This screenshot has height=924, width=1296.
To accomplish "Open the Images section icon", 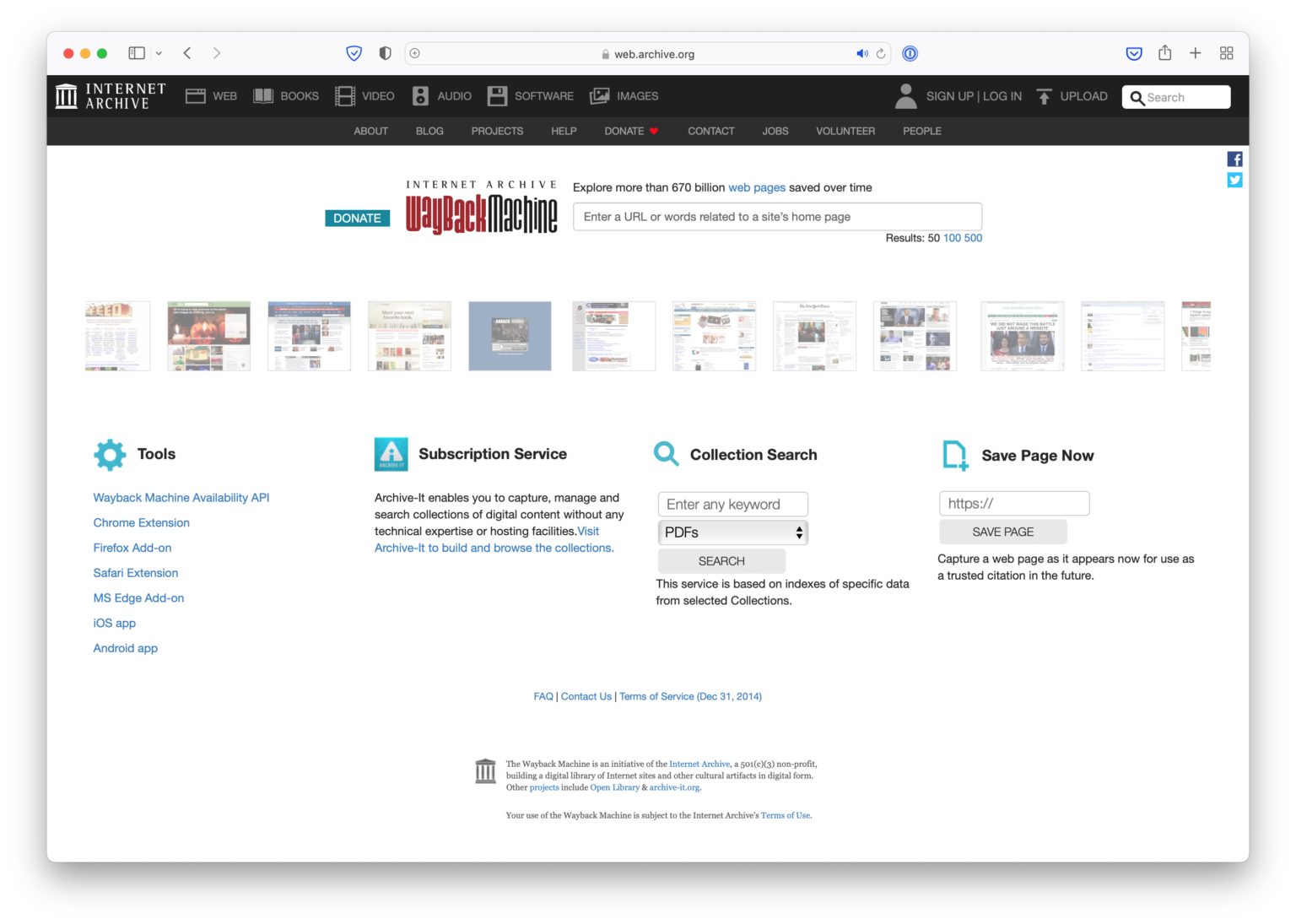I will (x=599, y=96).
